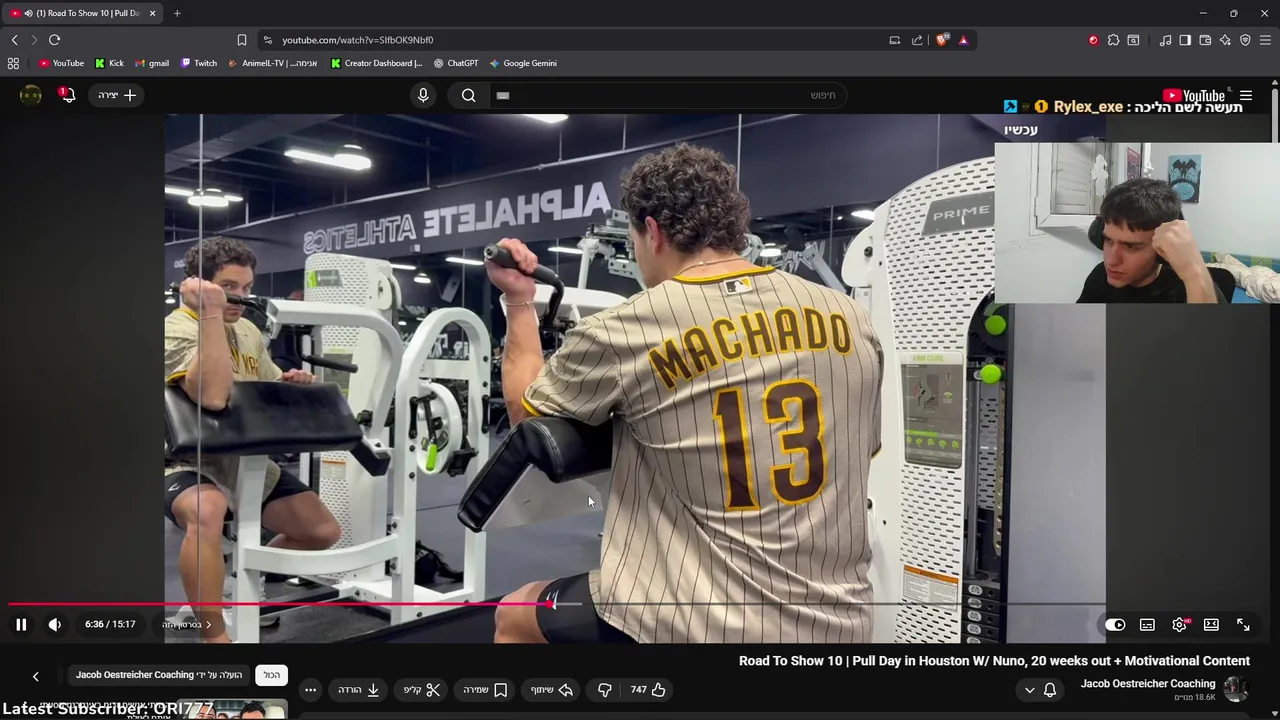Viewport: 1280px width, 720px height.
Task: Open the YouTube hamburger guide menu
Action: click(1246, 95)
